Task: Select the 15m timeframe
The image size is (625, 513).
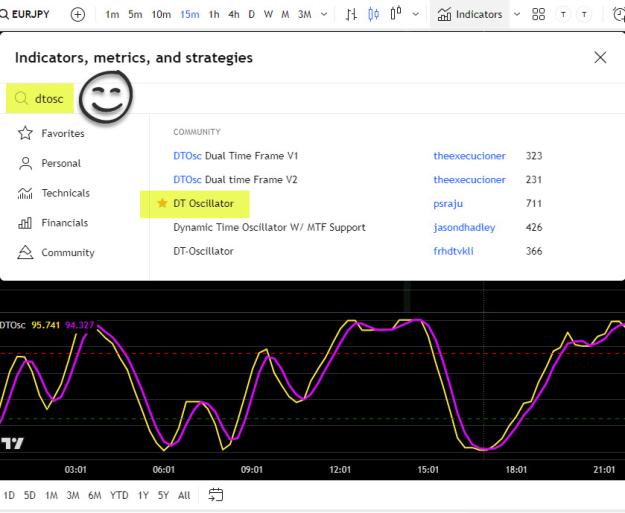Action: coord(190,15)
